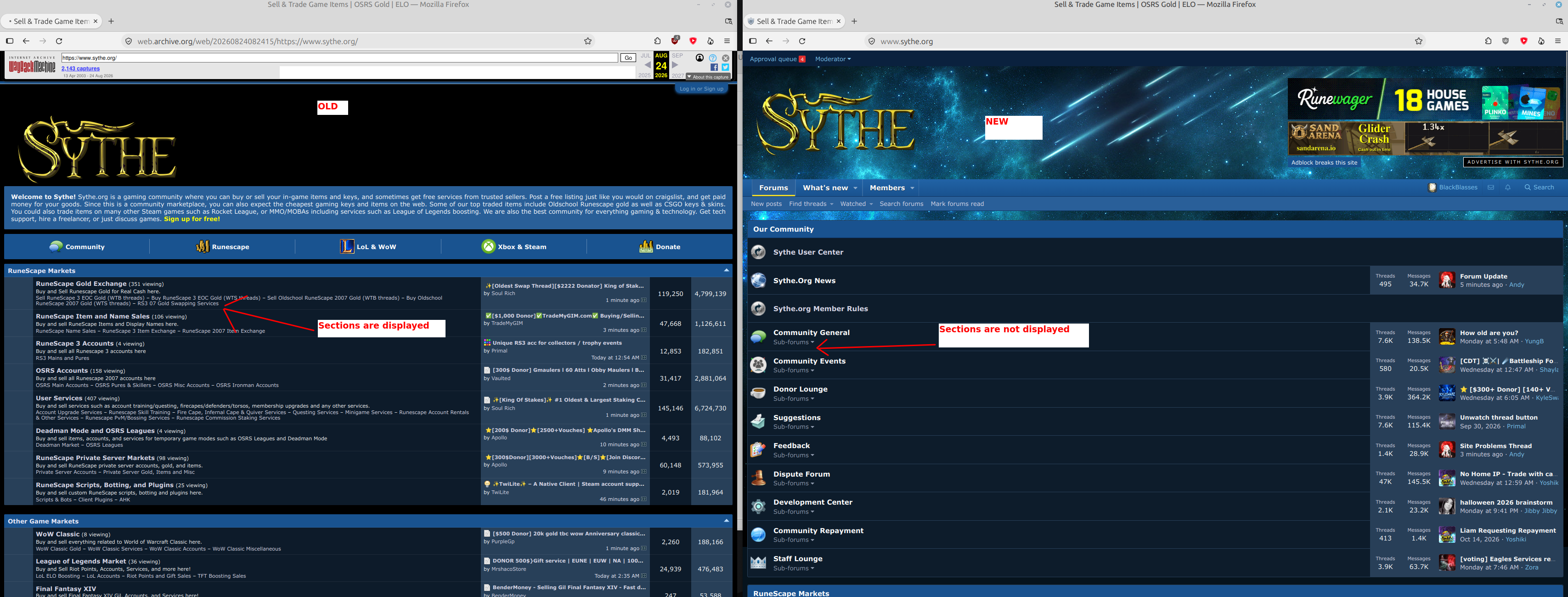Open RuneScape Gold Exchange in the old site
1568x597 pixels.
point(81,284)
